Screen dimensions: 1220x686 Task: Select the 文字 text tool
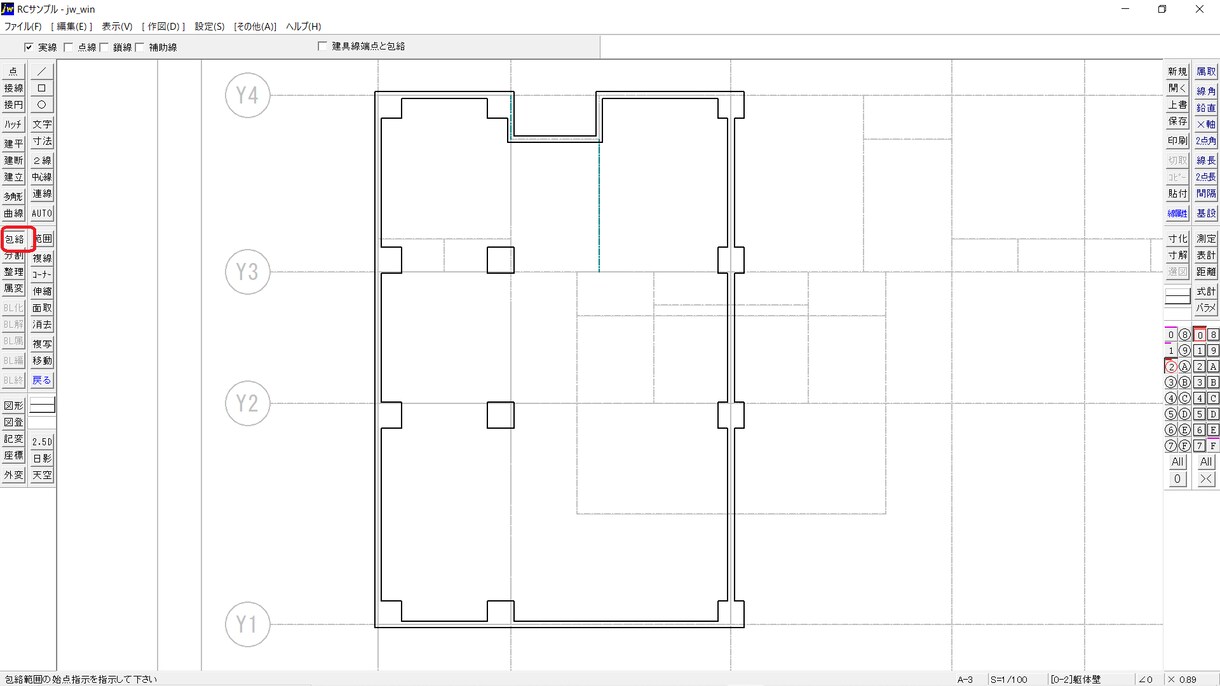click(42, 125)
